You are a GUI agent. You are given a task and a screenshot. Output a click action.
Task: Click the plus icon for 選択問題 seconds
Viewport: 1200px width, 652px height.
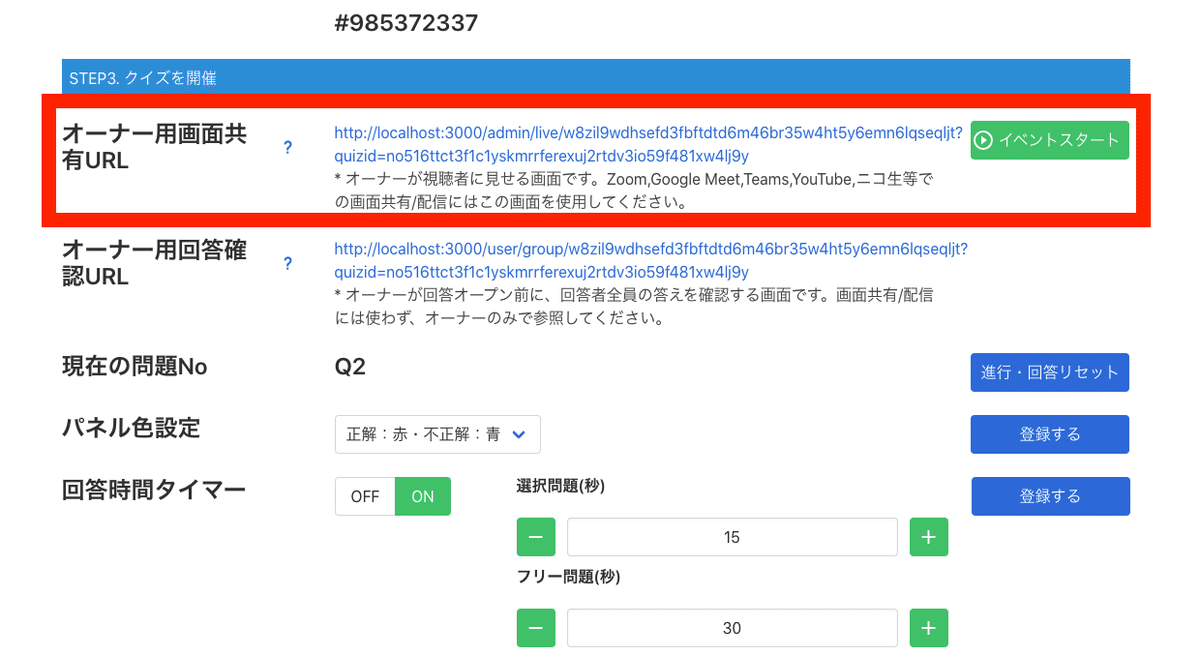tap(928, 537)
